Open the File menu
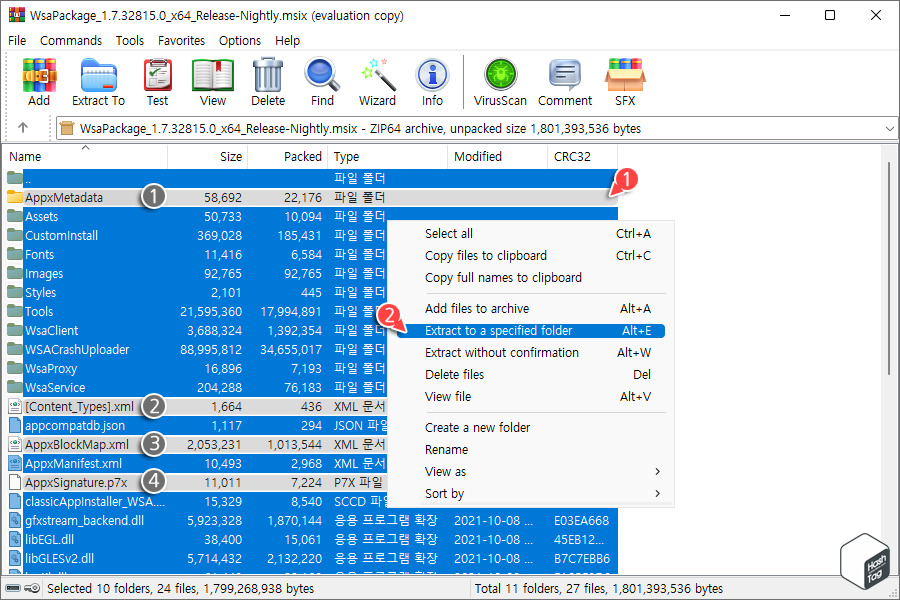 [17, 41]
